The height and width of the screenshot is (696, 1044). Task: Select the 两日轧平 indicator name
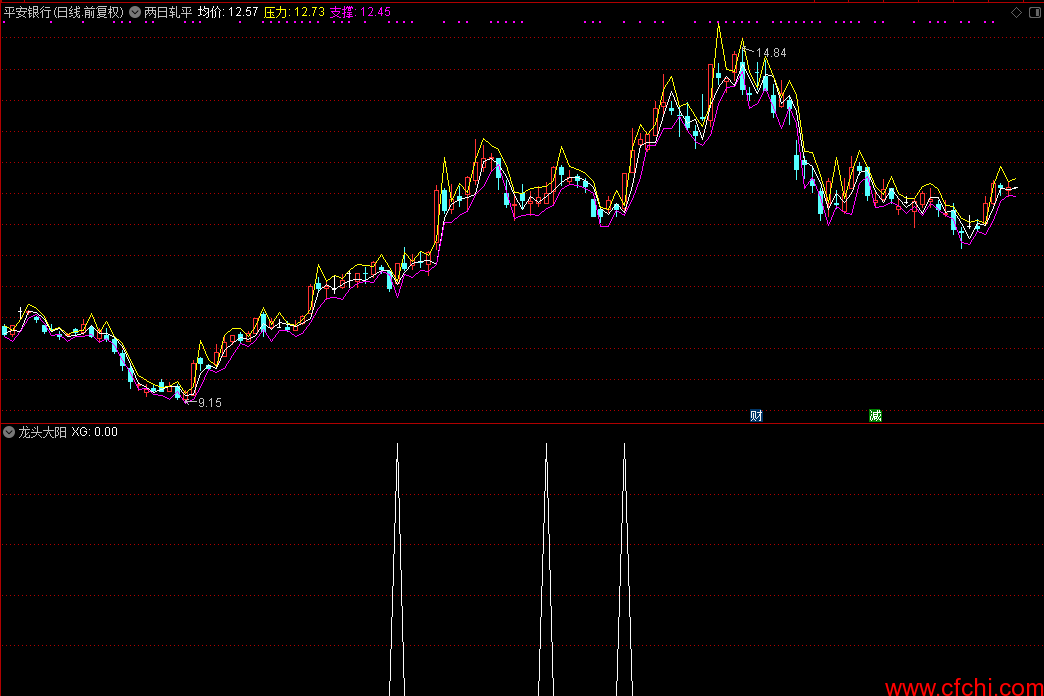pyautogui.click(x=168, y=12)
